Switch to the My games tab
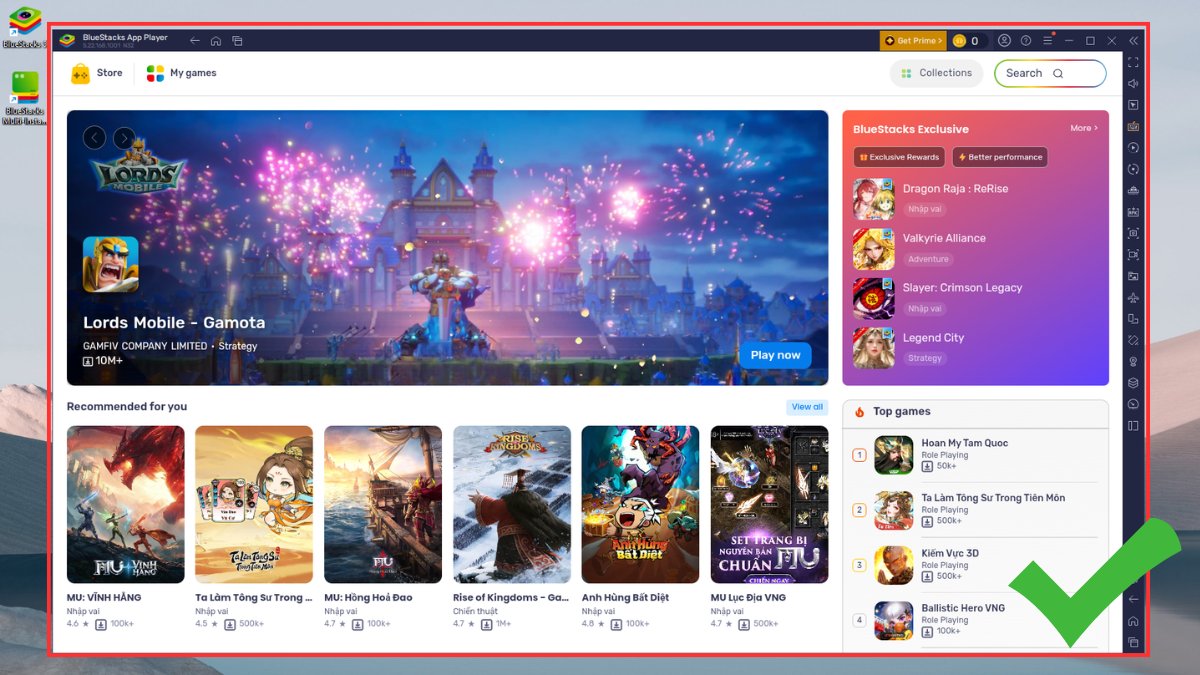 coord(181,73)
